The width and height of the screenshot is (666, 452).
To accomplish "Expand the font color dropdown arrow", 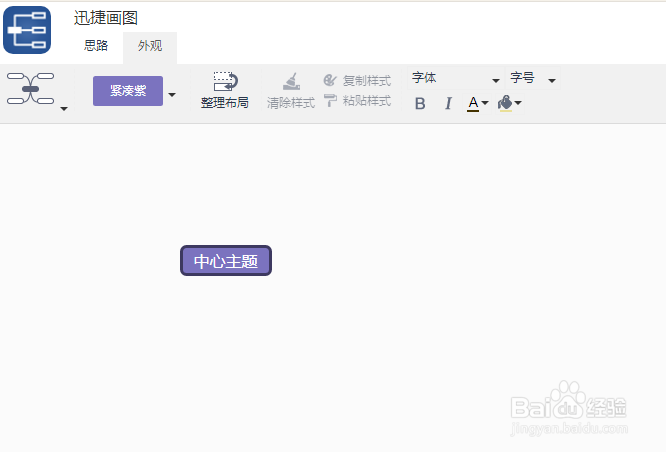I will coord(485,103).
